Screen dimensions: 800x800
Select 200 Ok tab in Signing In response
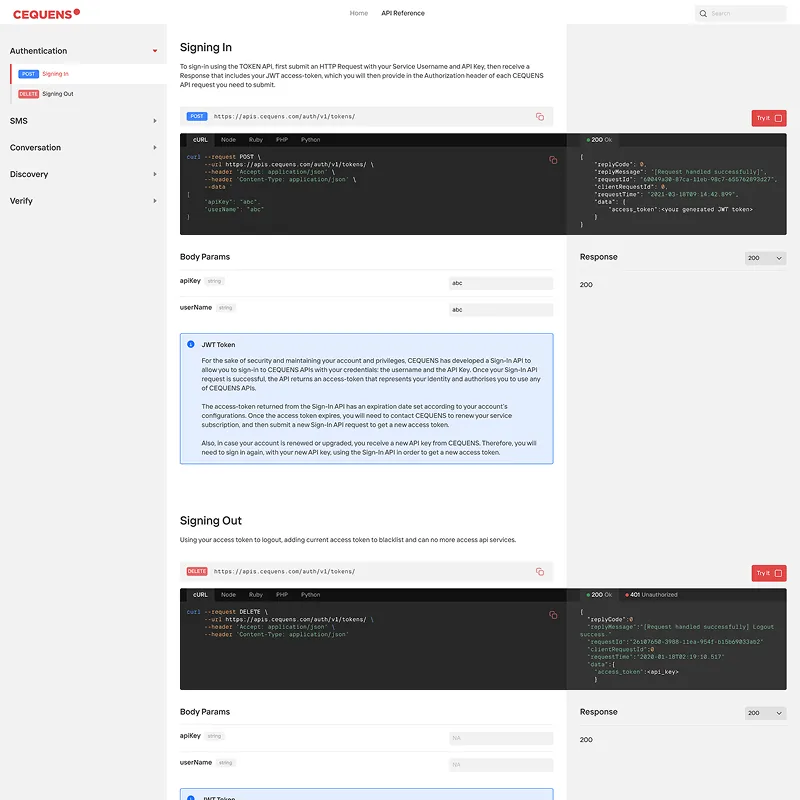click(599, 140)
